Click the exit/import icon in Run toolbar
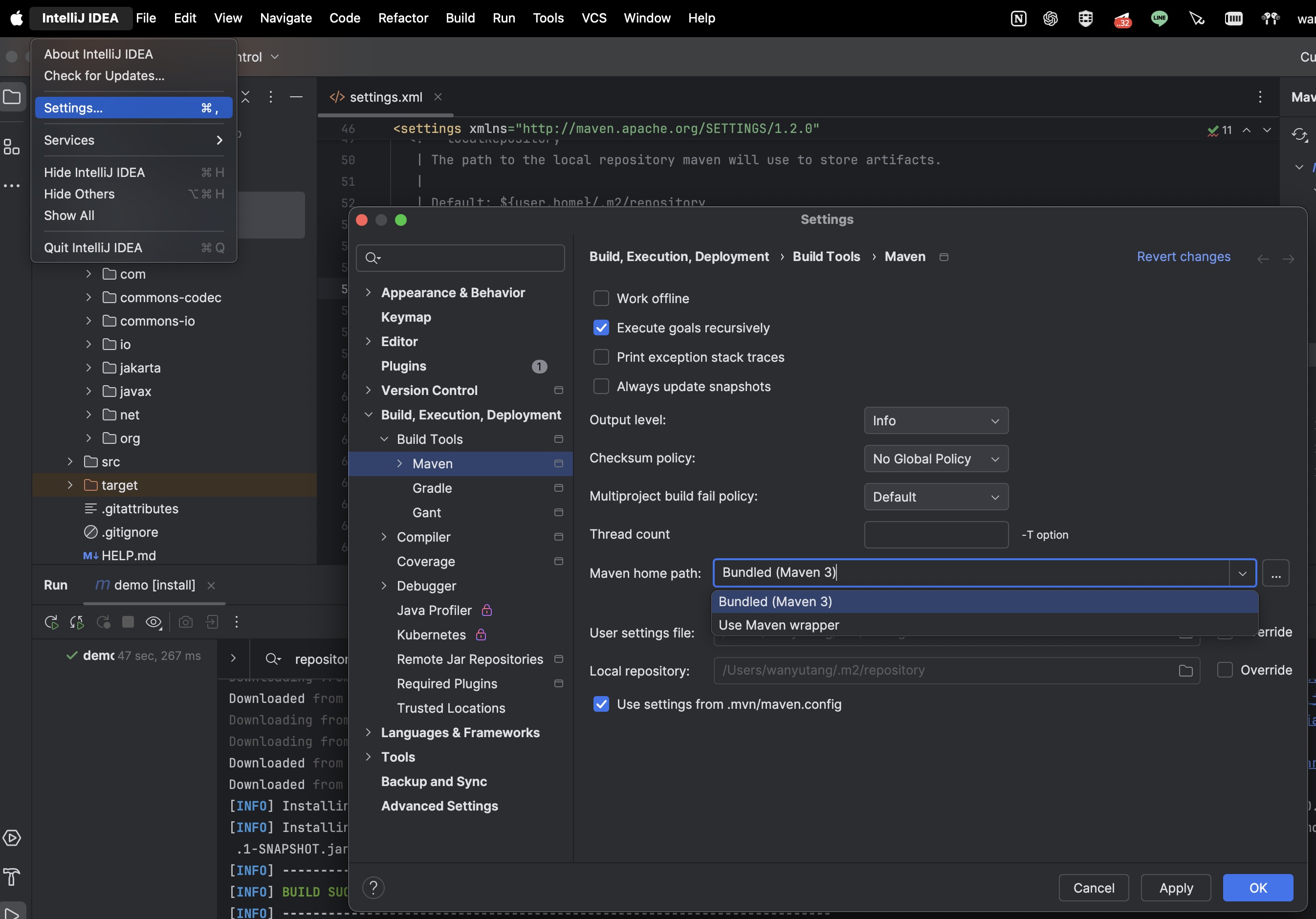 212,622
